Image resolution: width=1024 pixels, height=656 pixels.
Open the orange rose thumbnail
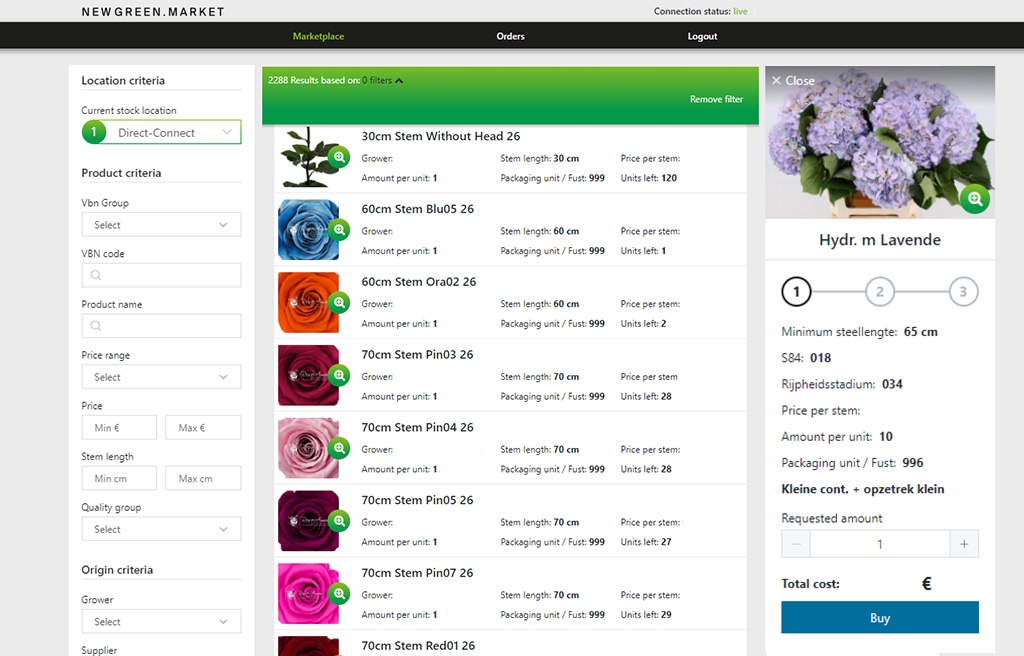(x=308, y=303)
